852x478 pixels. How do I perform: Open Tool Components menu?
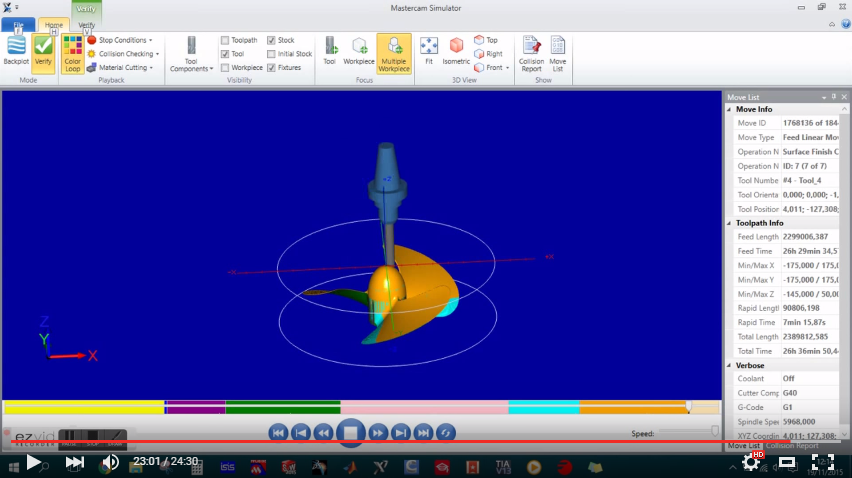click(x=191, y=54)
